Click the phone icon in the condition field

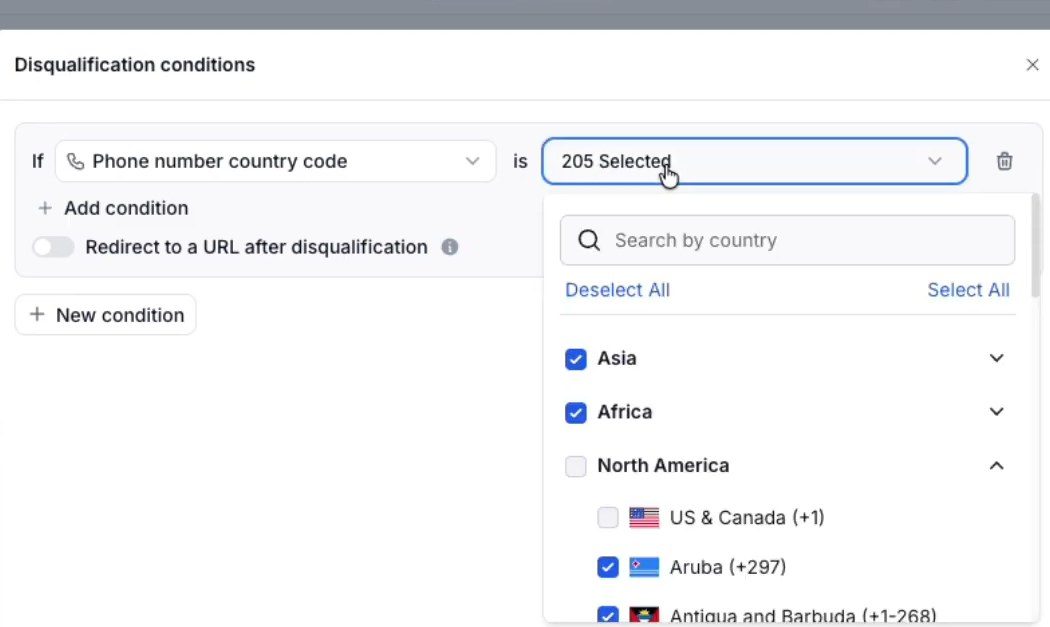tap(76, 161)
